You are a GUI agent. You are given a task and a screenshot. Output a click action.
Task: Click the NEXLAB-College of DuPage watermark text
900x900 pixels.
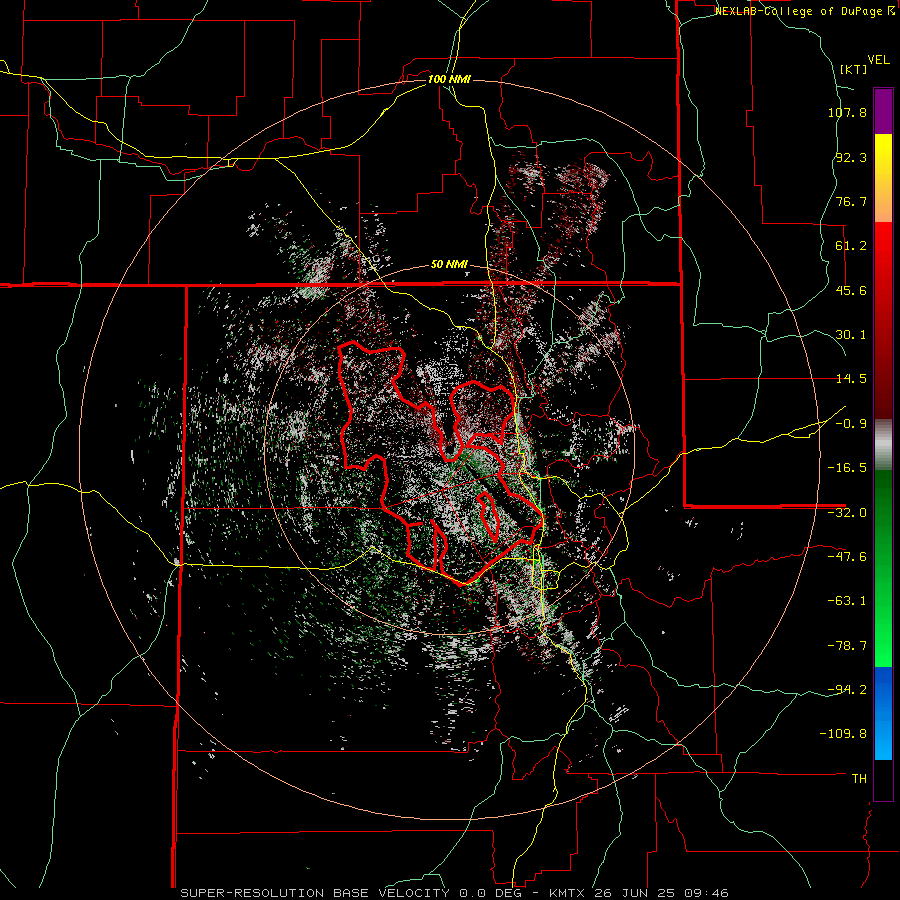804,11
